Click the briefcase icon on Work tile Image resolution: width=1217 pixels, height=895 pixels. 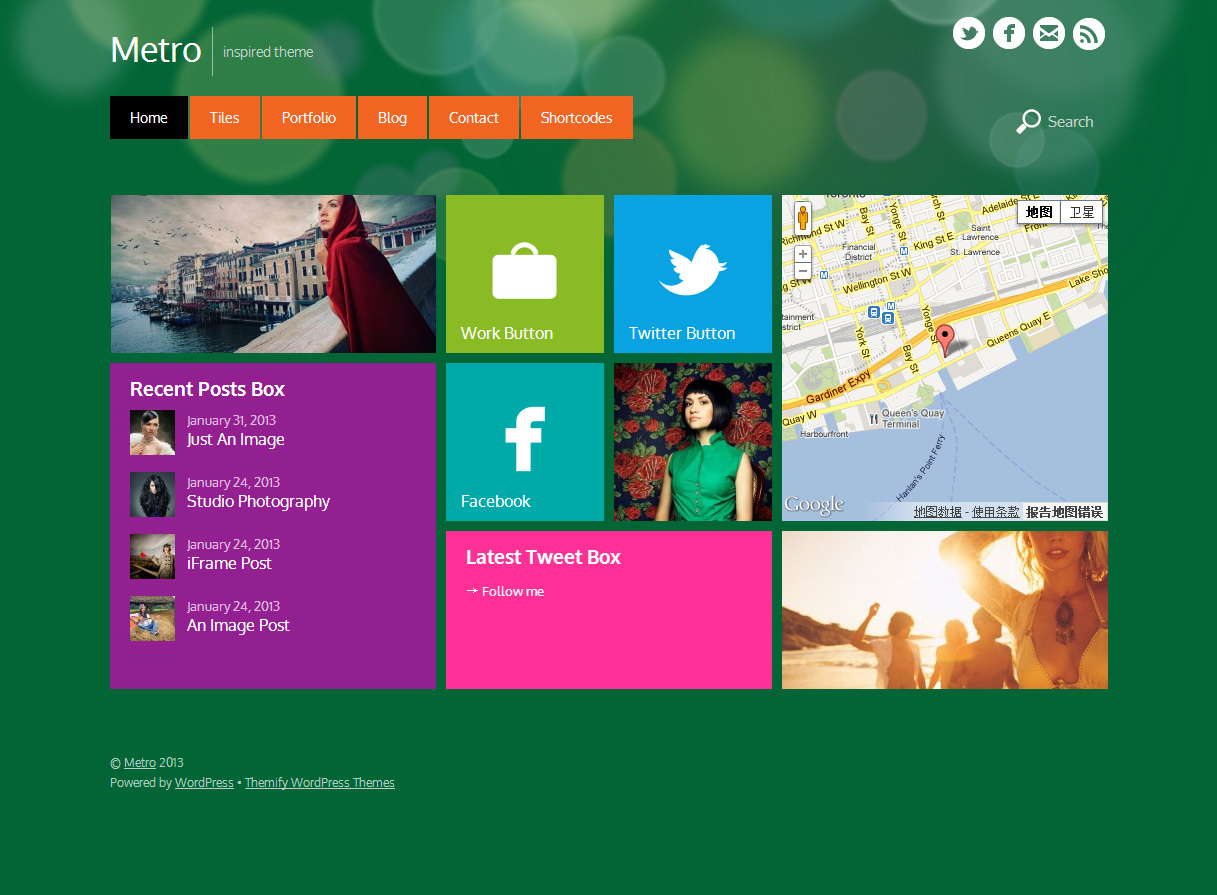524,270
